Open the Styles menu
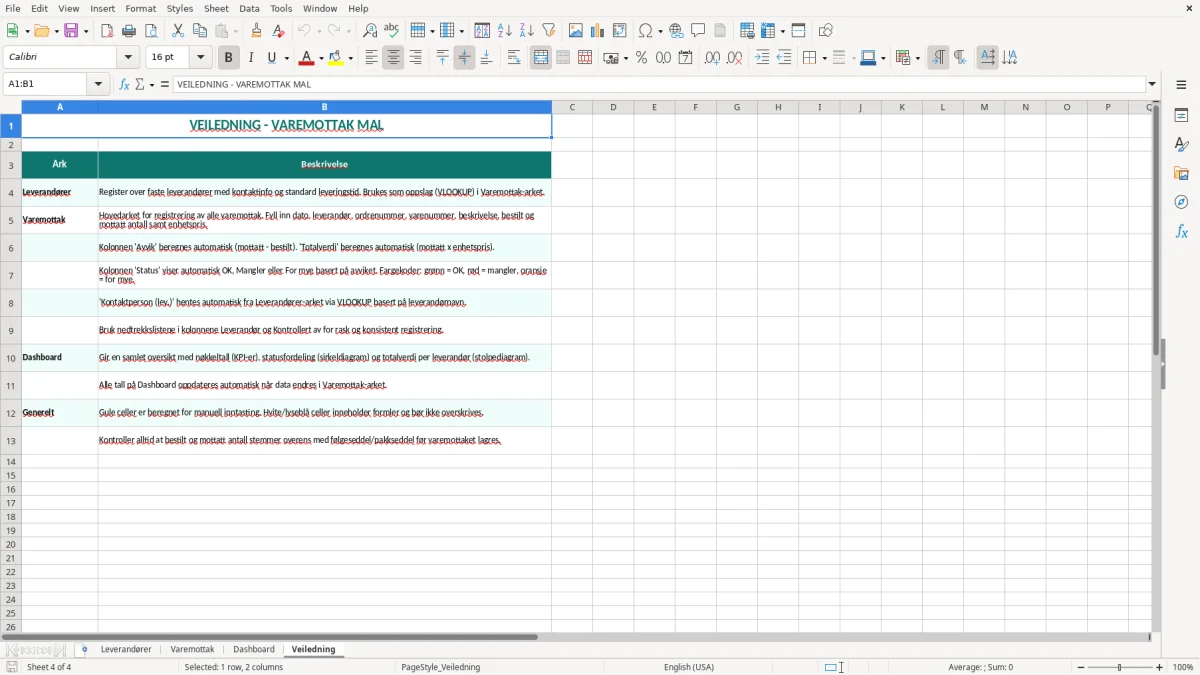1200x675 pixels. pos(180,8)
